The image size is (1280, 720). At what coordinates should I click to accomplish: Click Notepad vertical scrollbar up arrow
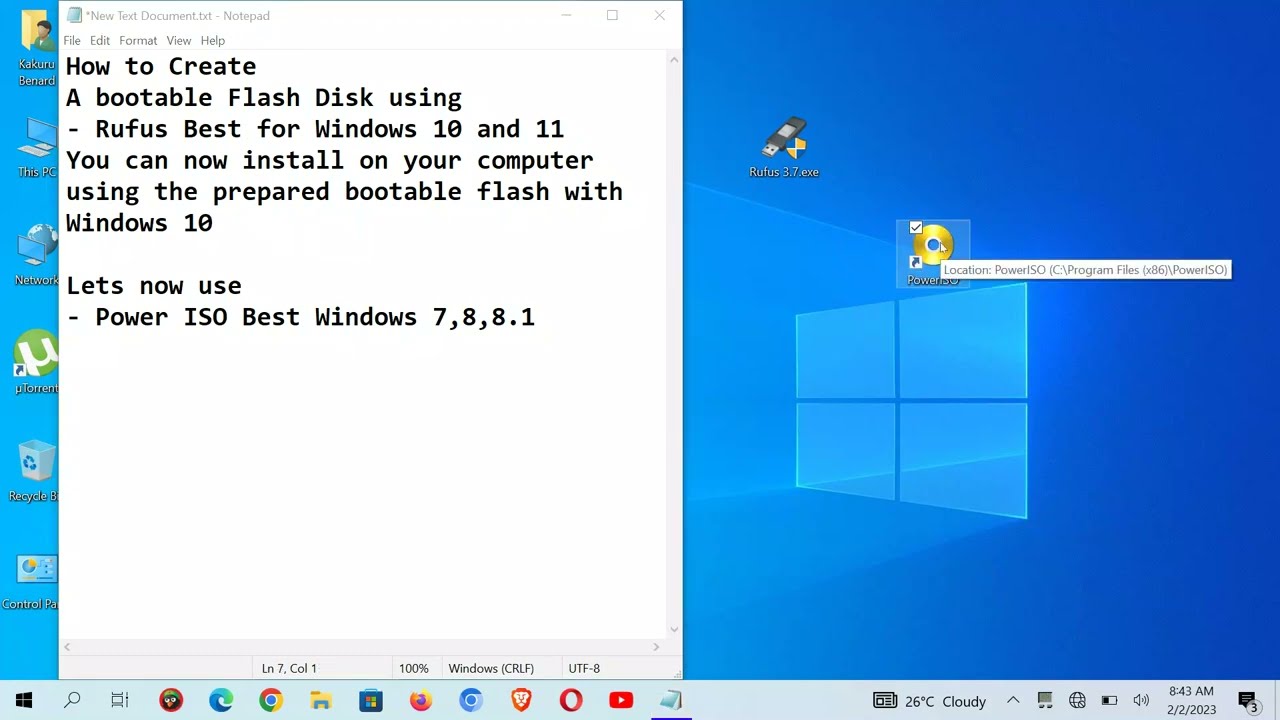674,60
